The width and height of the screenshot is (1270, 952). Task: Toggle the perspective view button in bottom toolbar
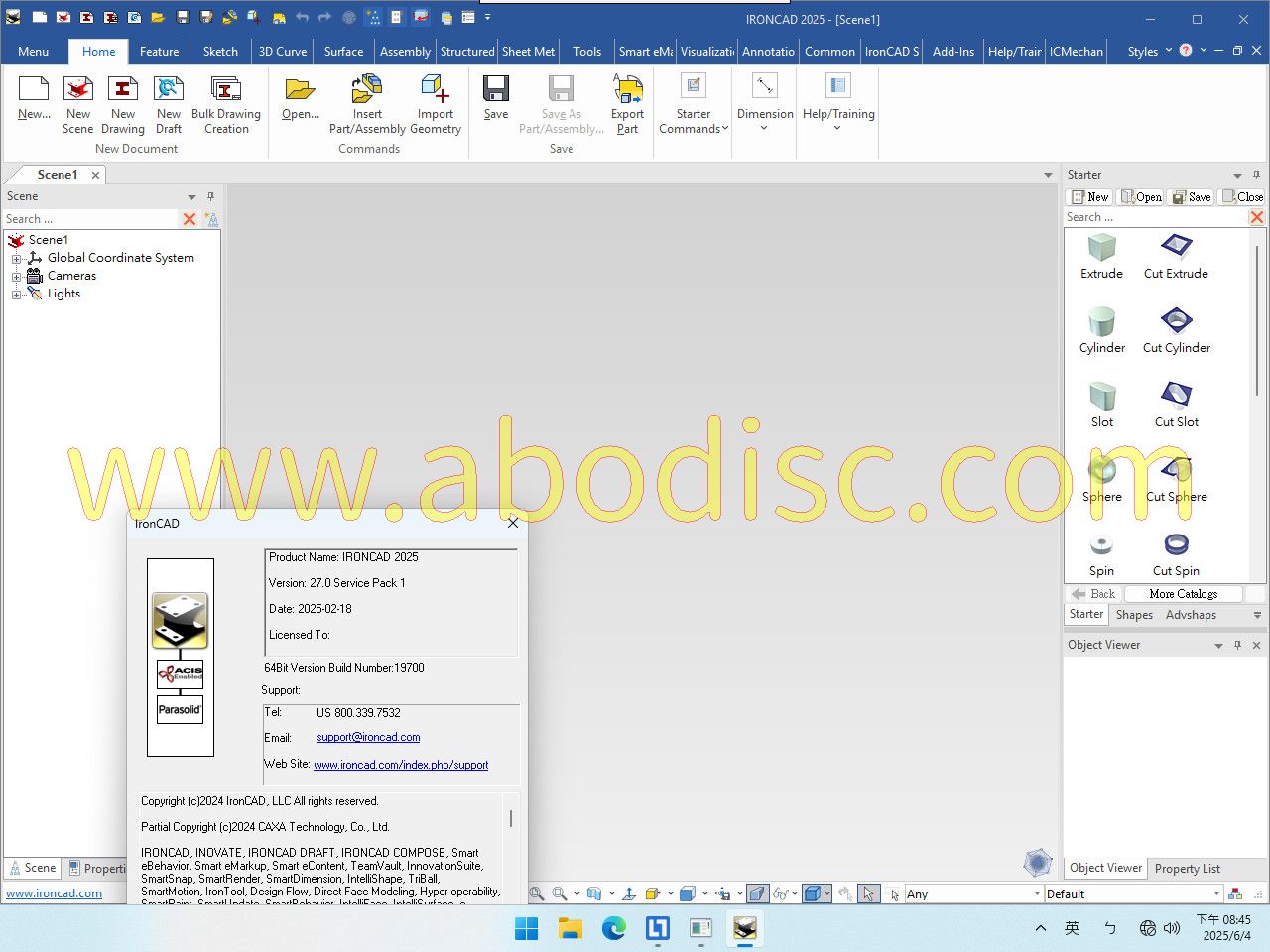757,893
